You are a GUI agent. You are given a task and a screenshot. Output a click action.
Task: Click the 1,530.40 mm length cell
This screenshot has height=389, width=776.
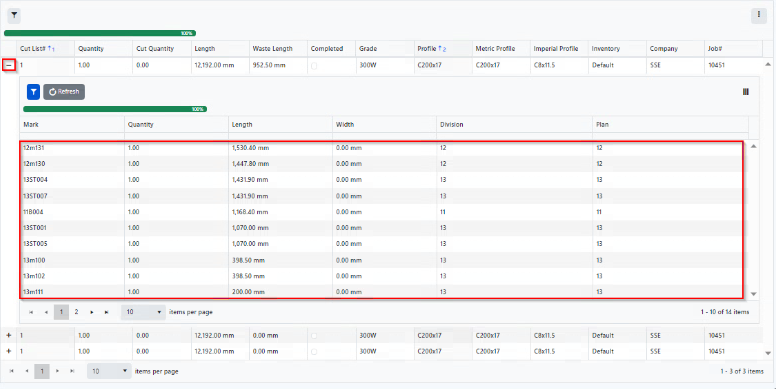coord(280,148)
